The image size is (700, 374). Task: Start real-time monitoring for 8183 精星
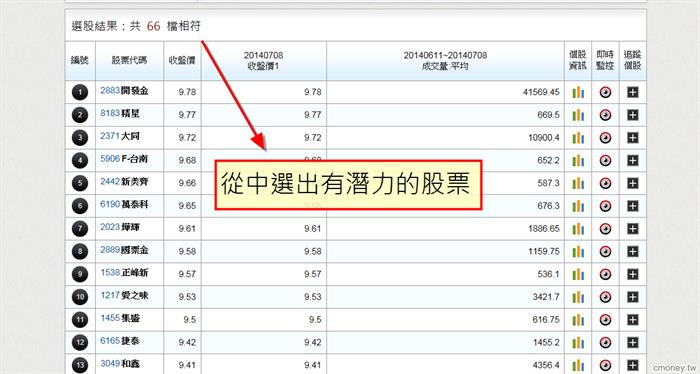click(605, 115)
